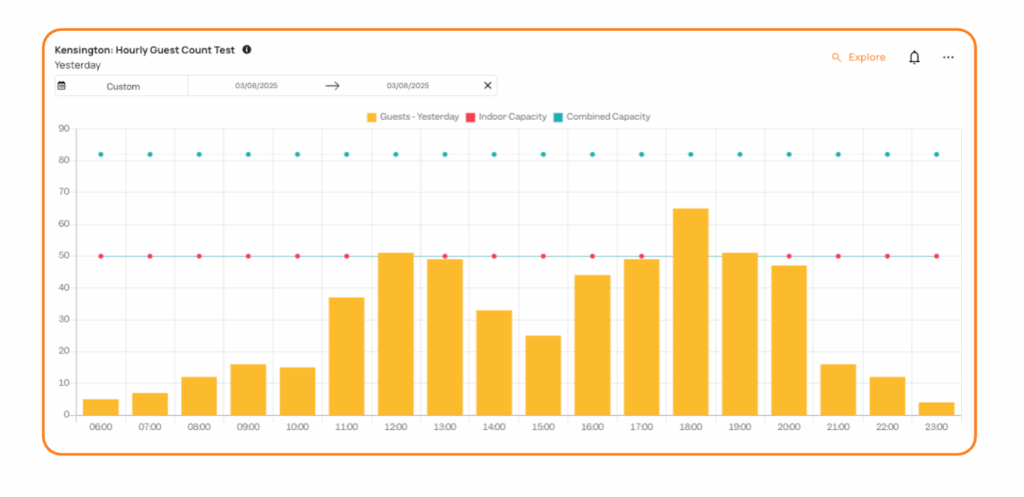Click the arrow between the two dates
Screen dimensions: 1024x497
[x=333, y=86]
